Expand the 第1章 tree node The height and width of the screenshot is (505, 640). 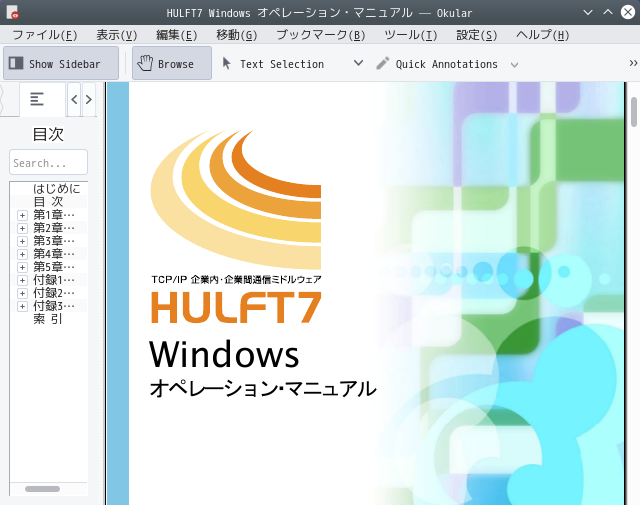click(22, 215)
